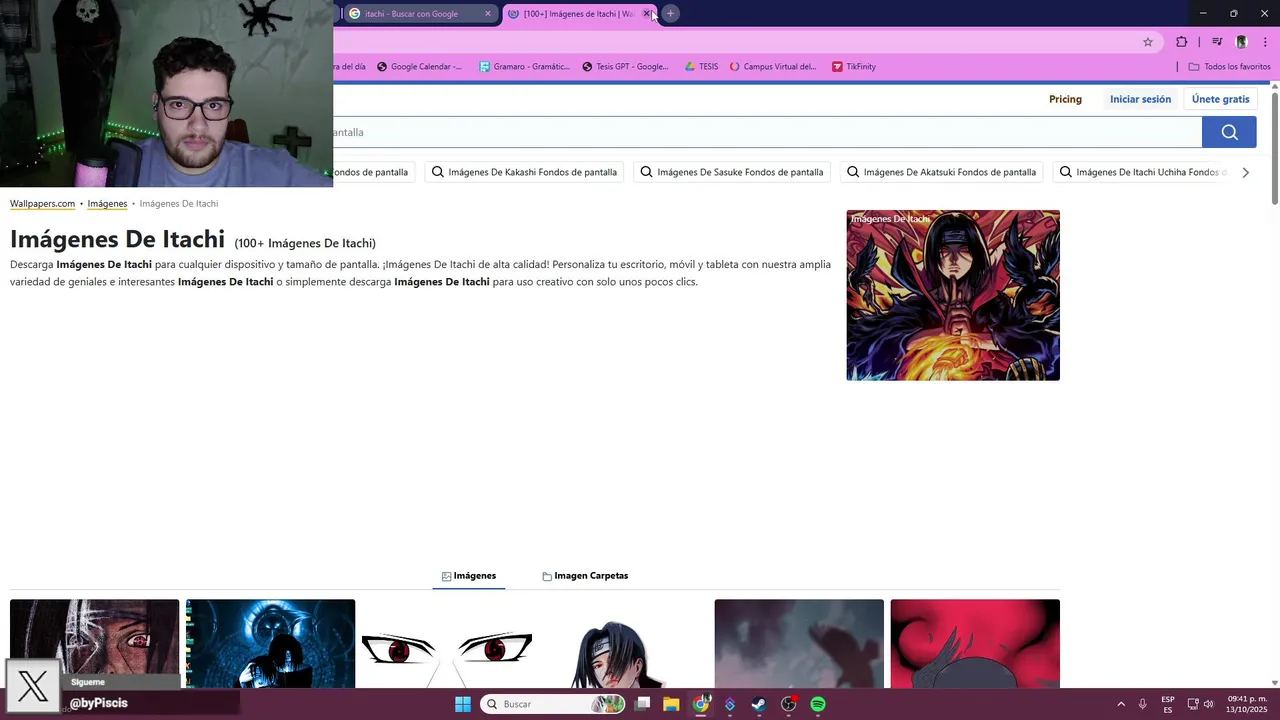Select 'Imágenes De Itachi Uchiha Fondos' suggestion
Viewport: 1280px width, 720px height.
1142,172
